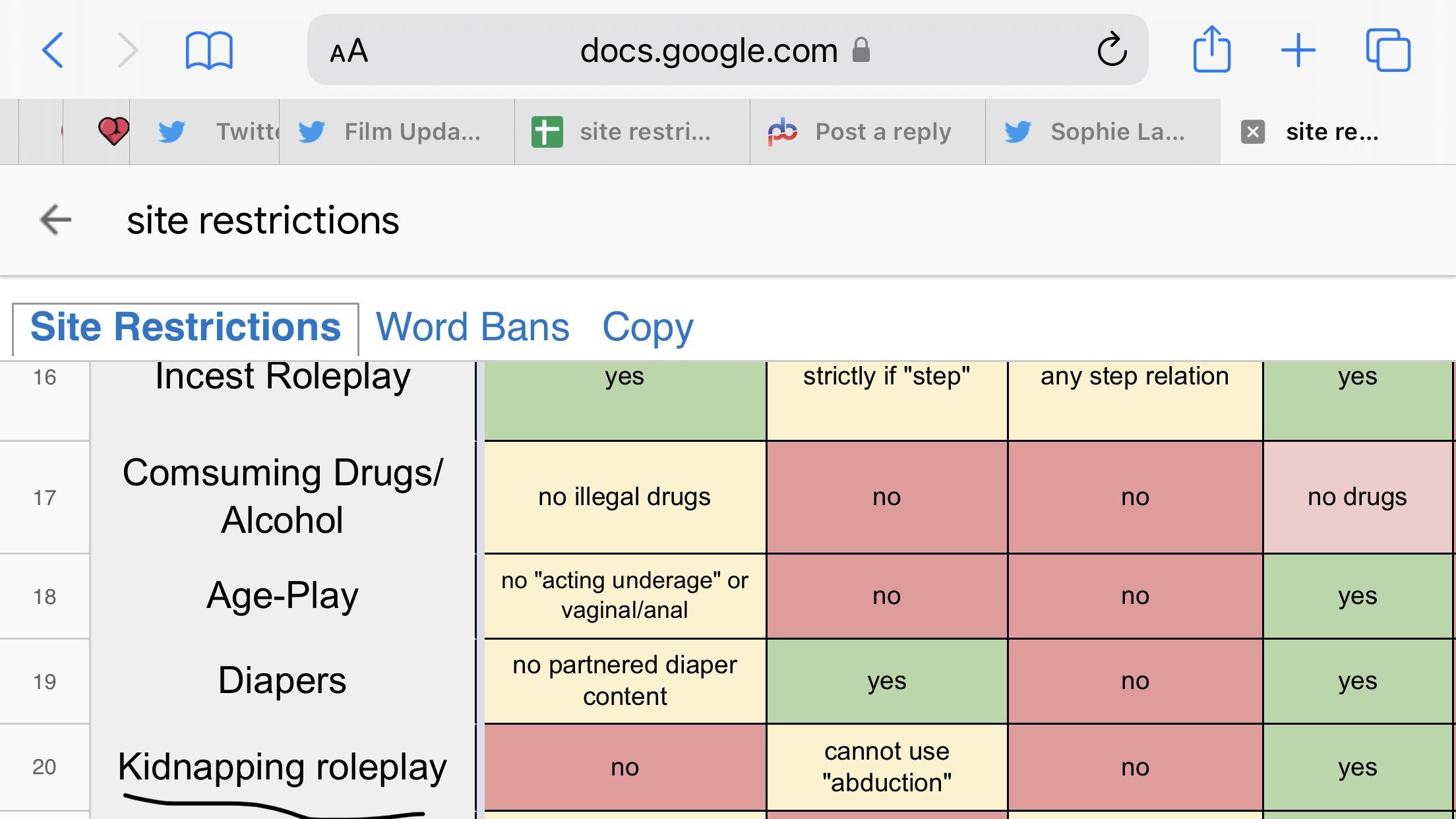Tap the docs.google.com address field

click(x=709, y=51)
